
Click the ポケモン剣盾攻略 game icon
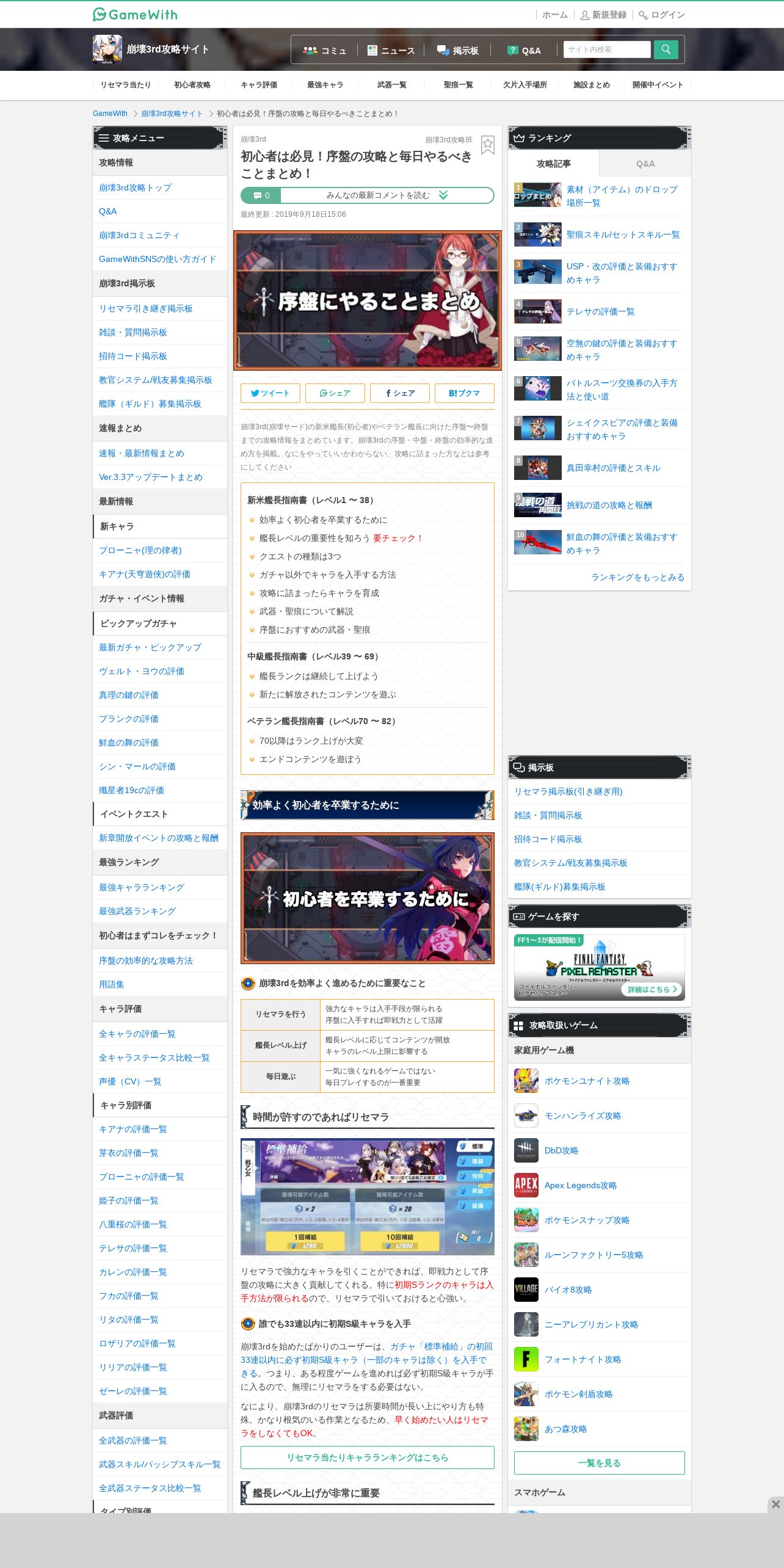[526, 1394]
